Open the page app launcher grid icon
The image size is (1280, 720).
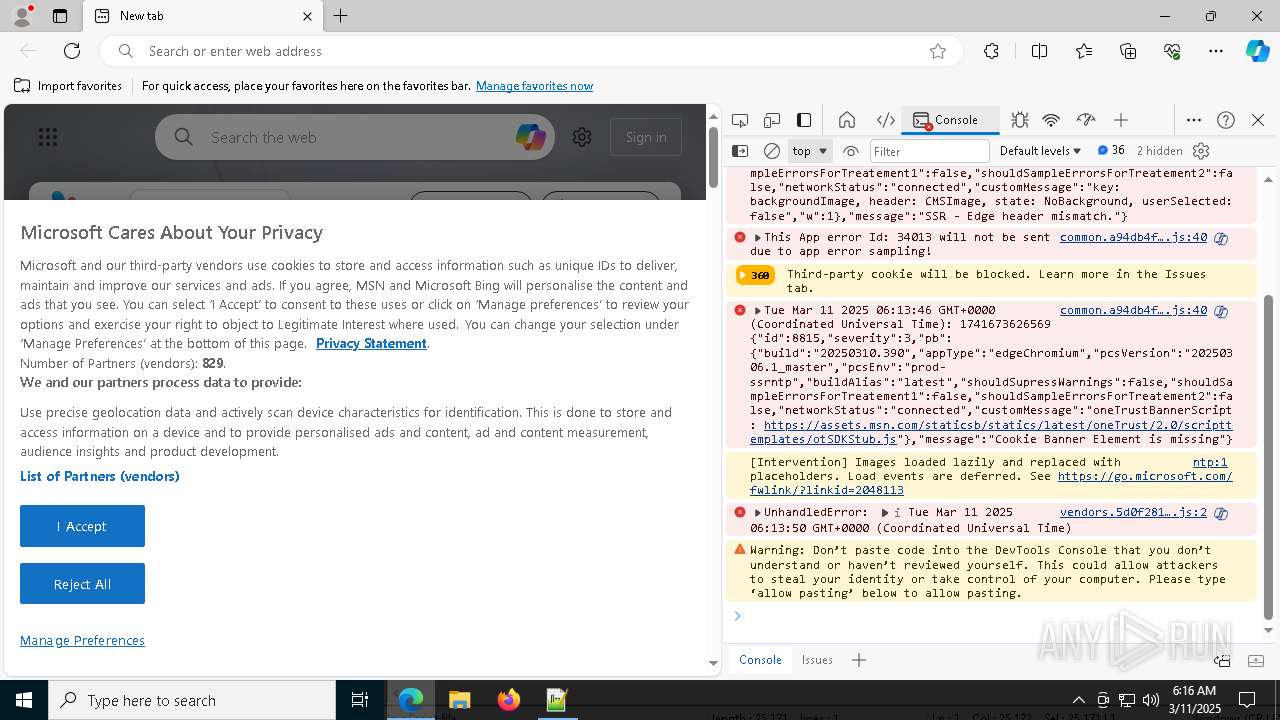click(47, 137)
